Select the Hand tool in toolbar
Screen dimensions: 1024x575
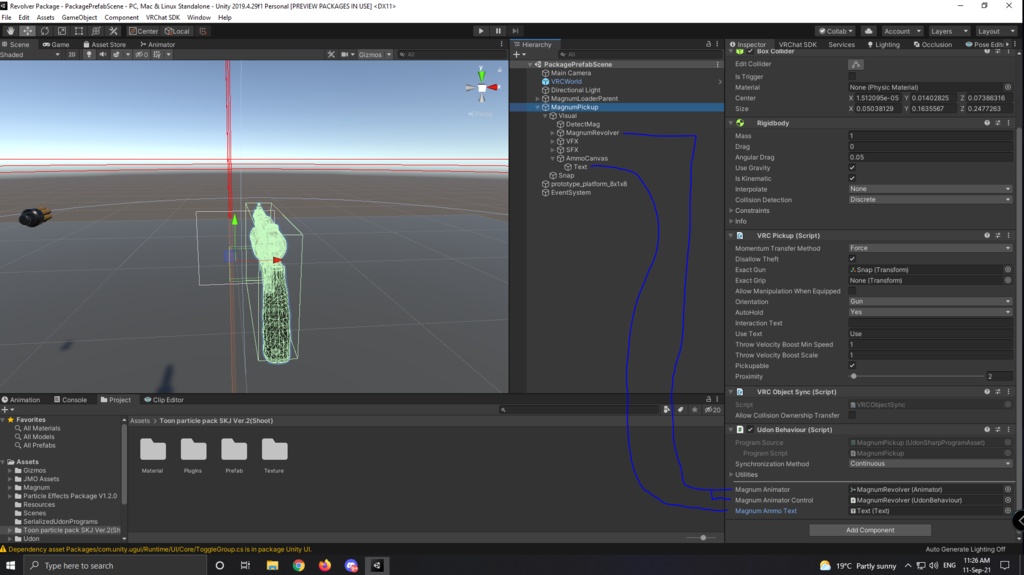10,31
